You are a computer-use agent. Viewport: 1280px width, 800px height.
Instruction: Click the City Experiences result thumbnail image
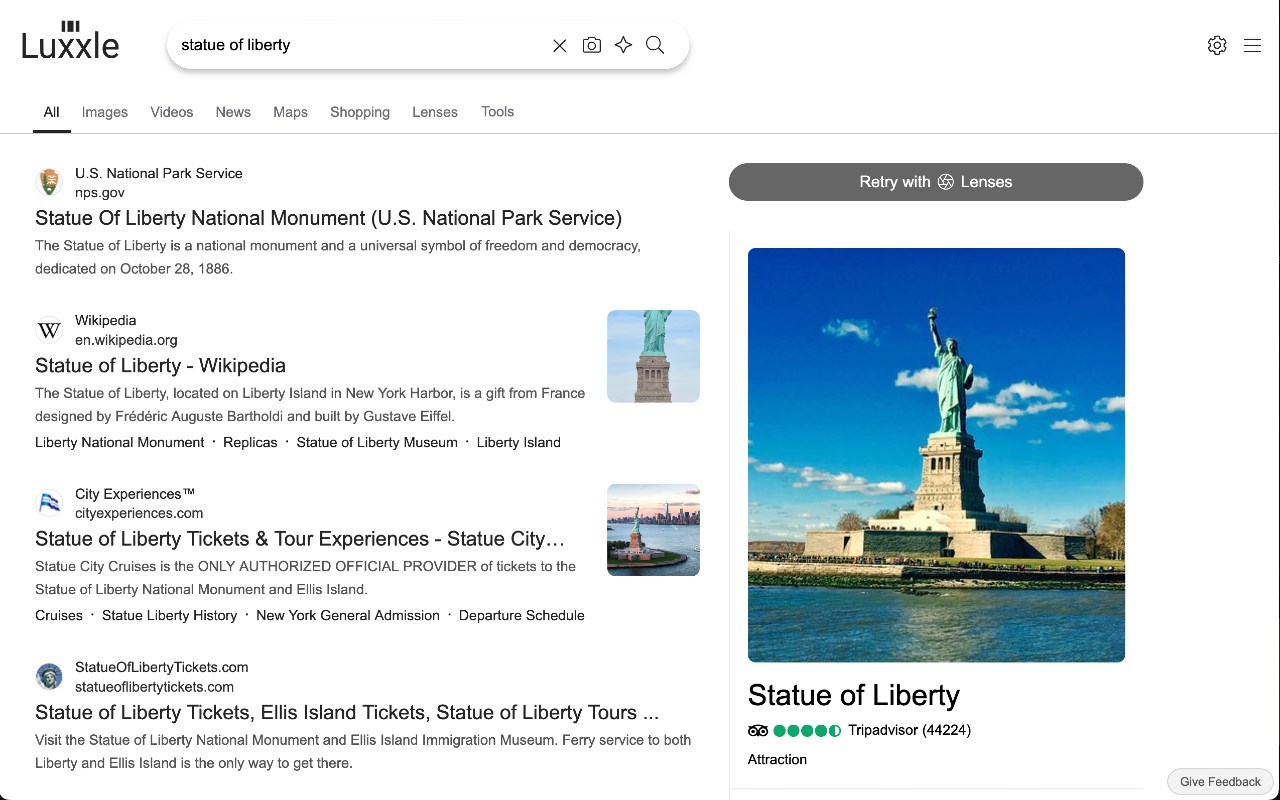(653, 530)
